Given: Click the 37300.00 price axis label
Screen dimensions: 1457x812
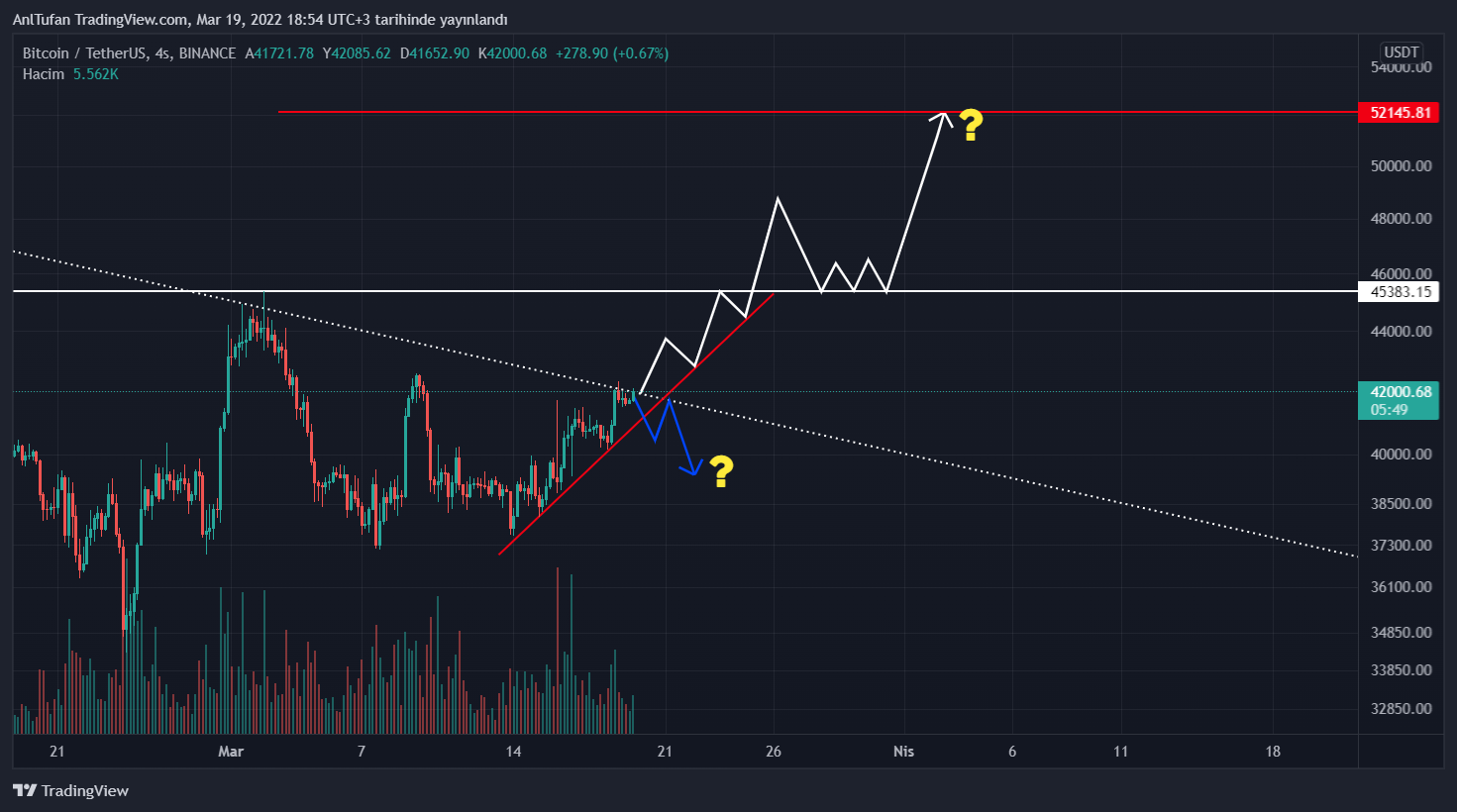Looking at the screenshot, I should coord(1401,546).
